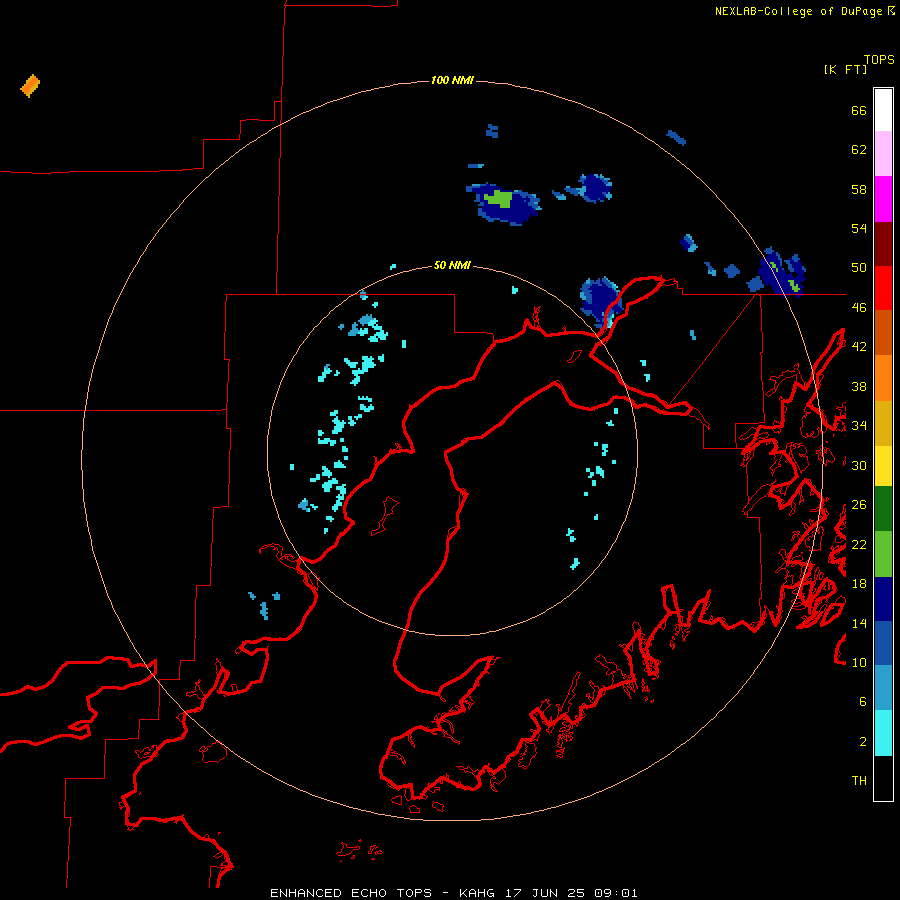Click the bright red swatch in the TOPS legend

coord(883,288)
